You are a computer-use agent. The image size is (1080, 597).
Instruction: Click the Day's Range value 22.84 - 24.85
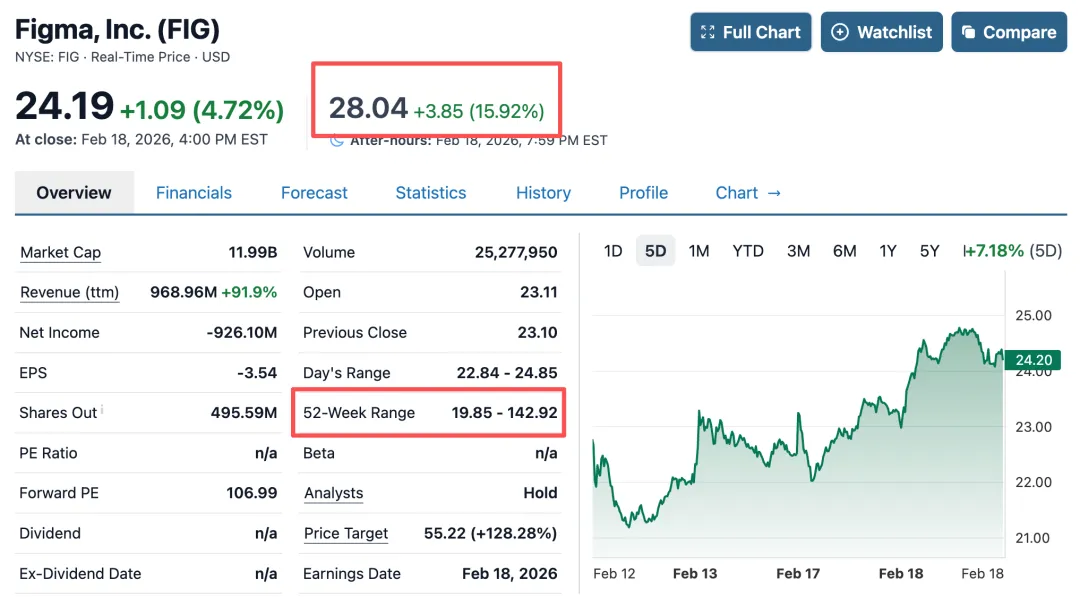507,373
